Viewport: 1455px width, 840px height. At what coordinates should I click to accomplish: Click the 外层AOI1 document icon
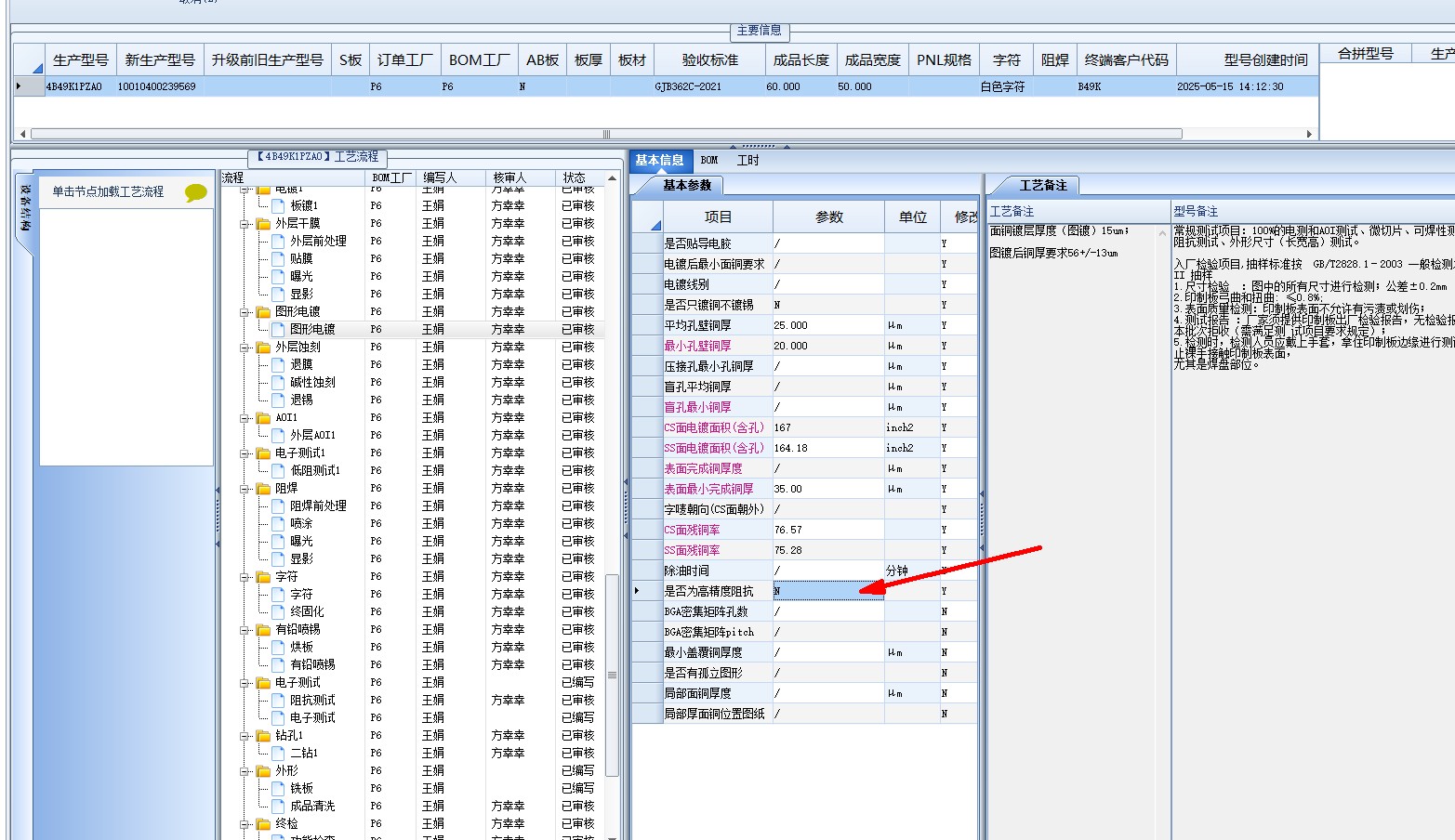pos(278,435)
